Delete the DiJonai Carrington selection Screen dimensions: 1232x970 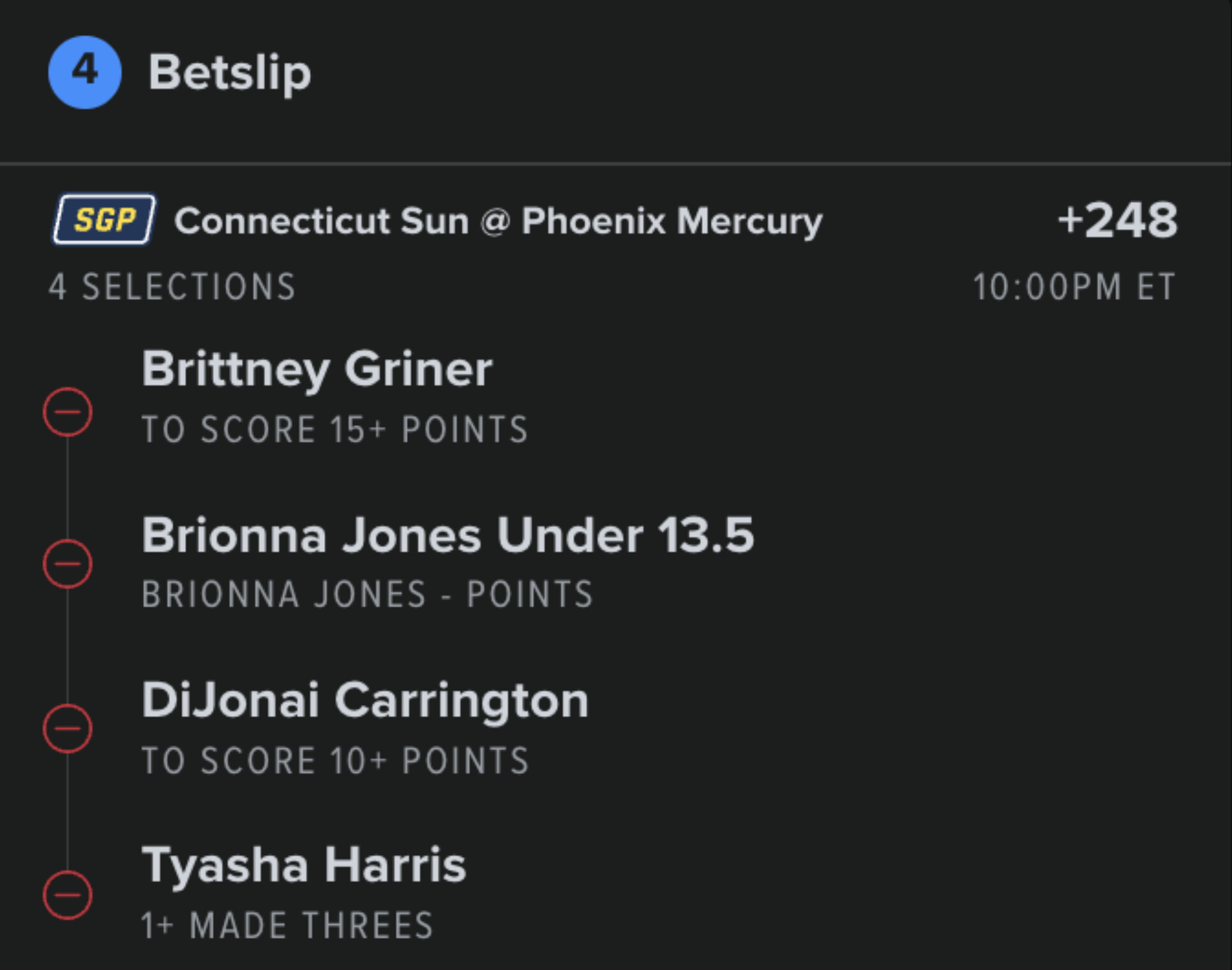[68, 728]
